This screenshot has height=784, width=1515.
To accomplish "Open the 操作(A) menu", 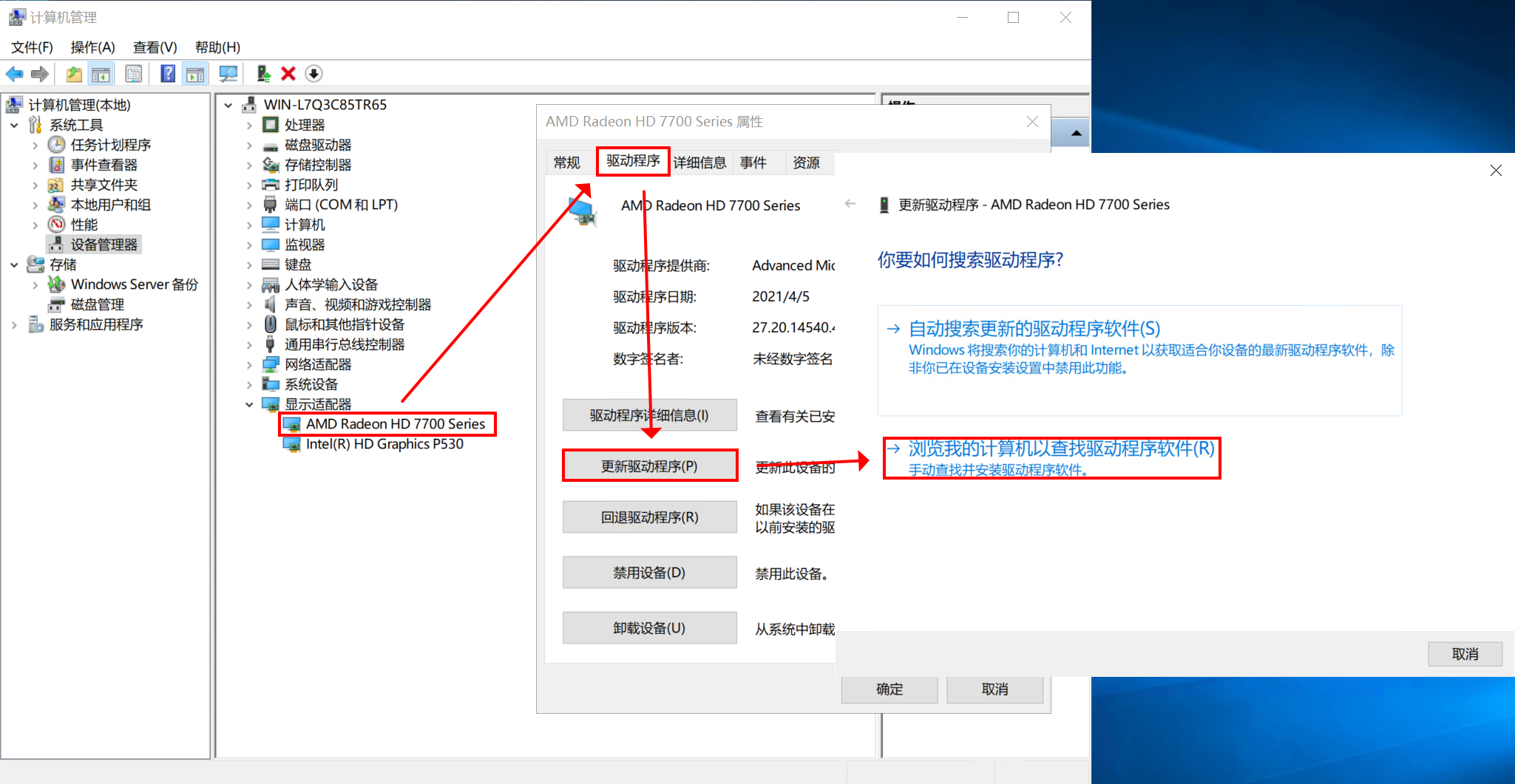I will [92, 47].
